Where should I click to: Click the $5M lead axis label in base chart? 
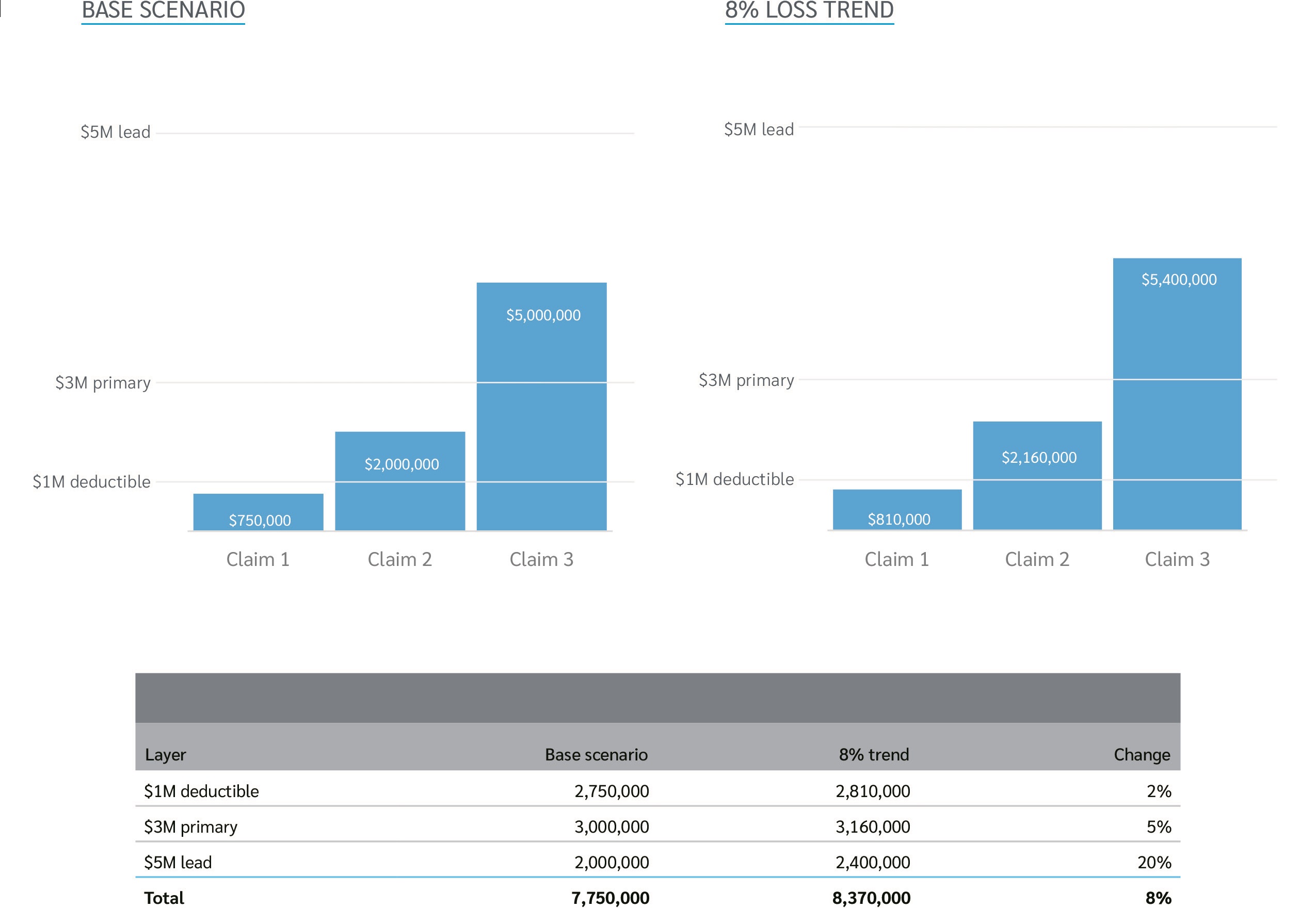[116, 132]
